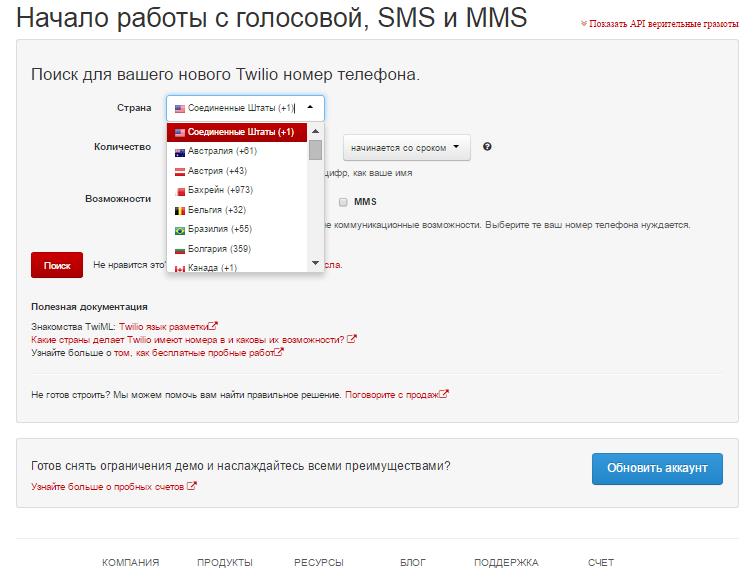
Task: Click external link icon after Twilio язык разметки
Action: tap(213, 326)
